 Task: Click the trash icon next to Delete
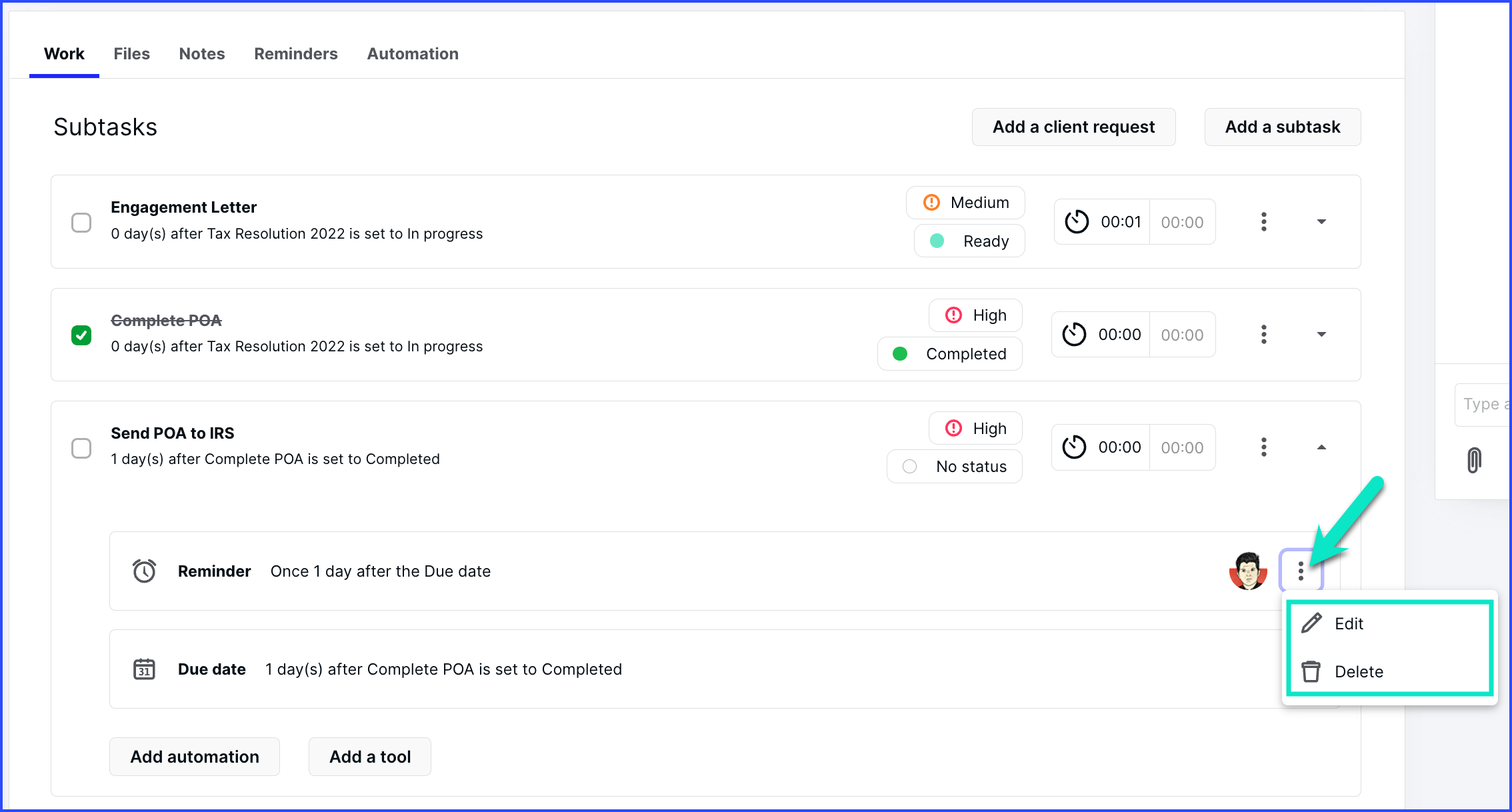point(1311,671)
